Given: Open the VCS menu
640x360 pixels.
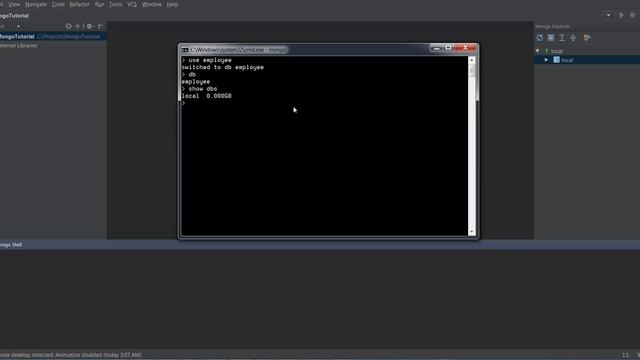Looking at the screenshot, I should 132,4.
